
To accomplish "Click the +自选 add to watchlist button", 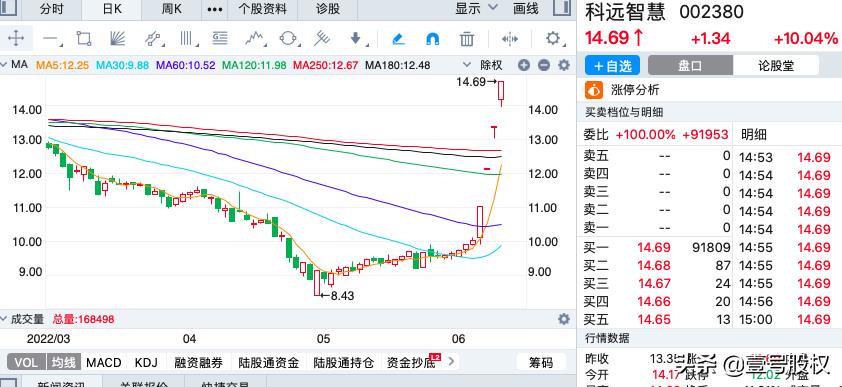I will pyautogui.click(x=613, y=66).
